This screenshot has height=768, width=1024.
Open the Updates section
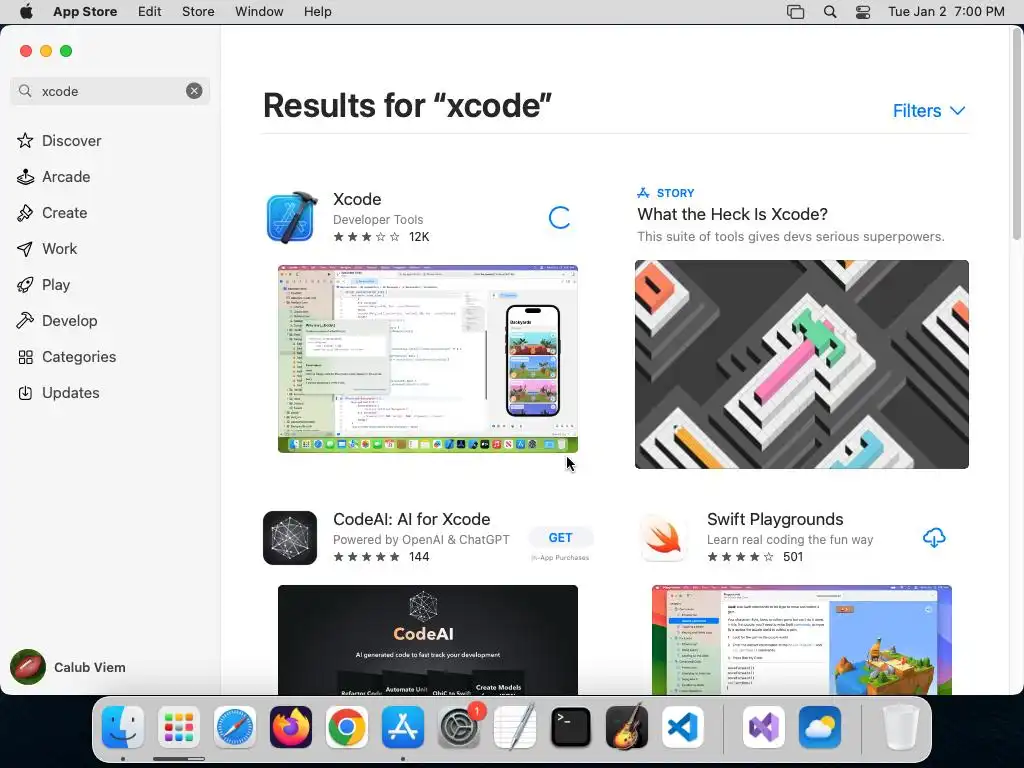(x=58, y=392)
